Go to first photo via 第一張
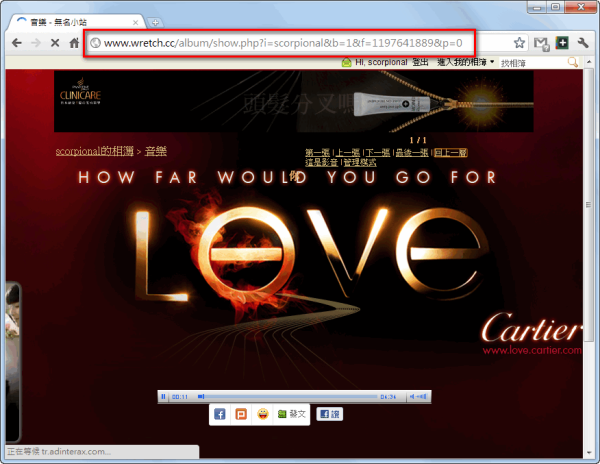The height and width of the screenshot is (464, 600). pyautogui.click(x=317, y=153)
